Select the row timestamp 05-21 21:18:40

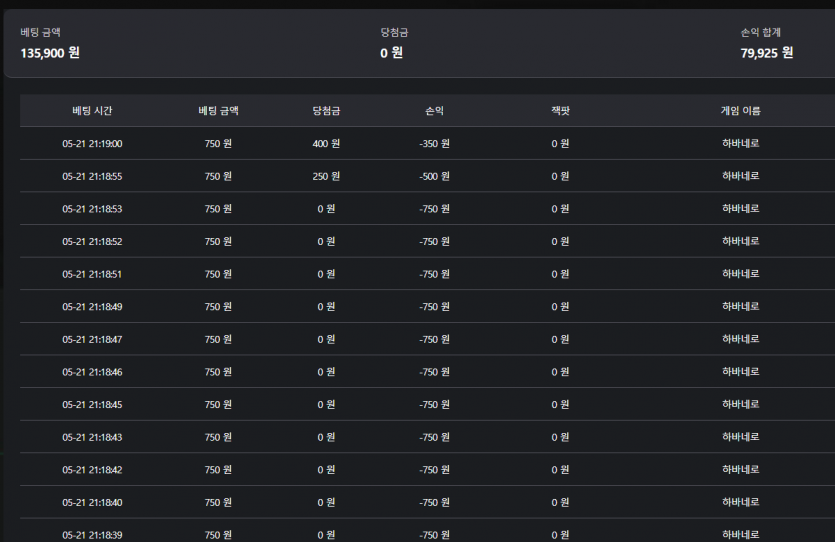click(92, 503)
